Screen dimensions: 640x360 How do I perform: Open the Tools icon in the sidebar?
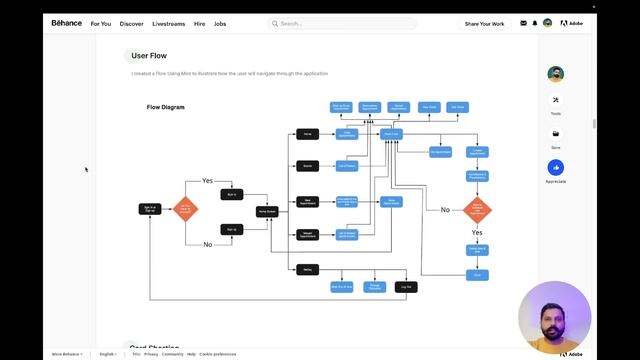556,100
